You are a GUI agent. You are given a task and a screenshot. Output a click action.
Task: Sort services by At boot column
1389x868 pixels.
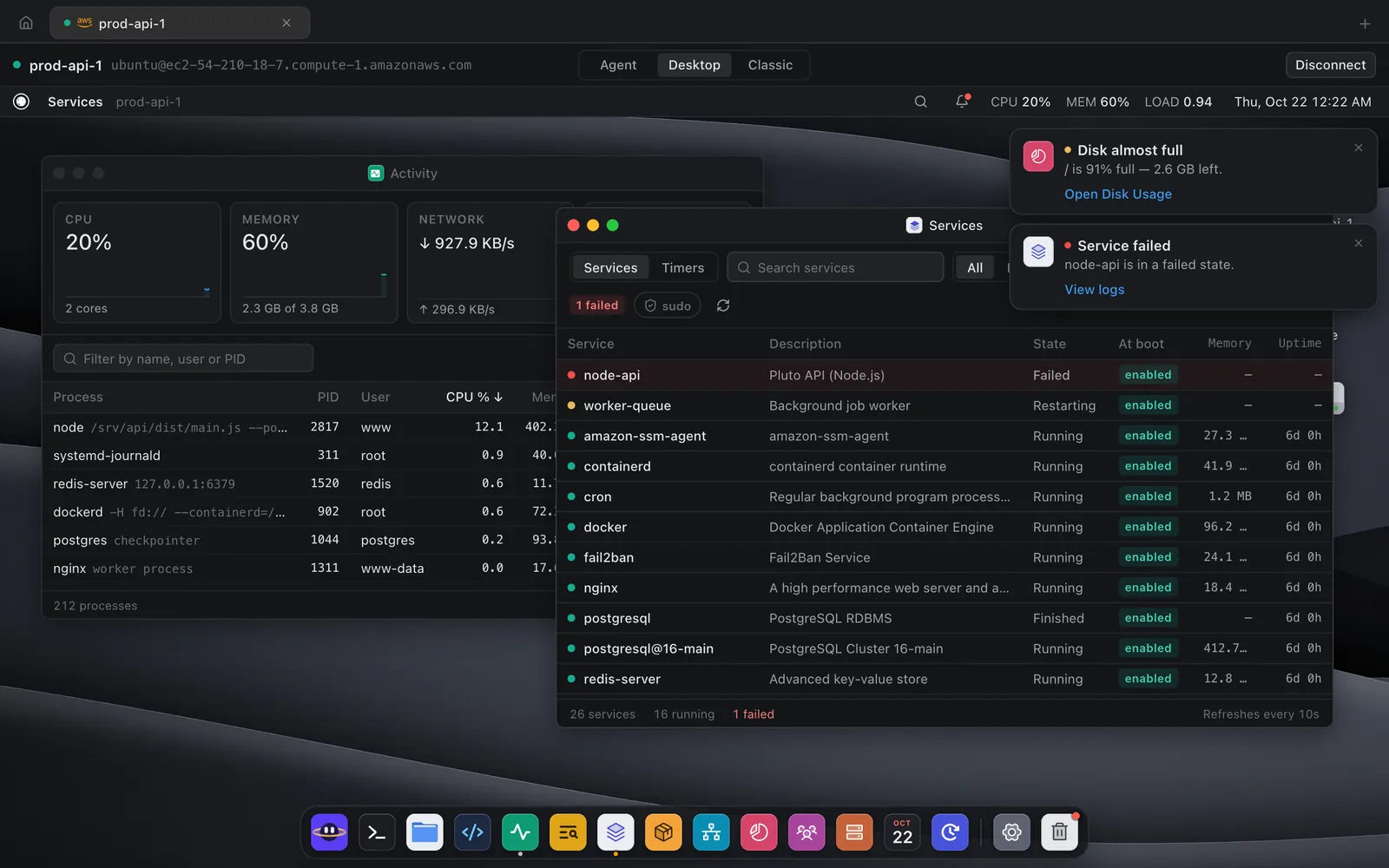(x=1141, y=344)
